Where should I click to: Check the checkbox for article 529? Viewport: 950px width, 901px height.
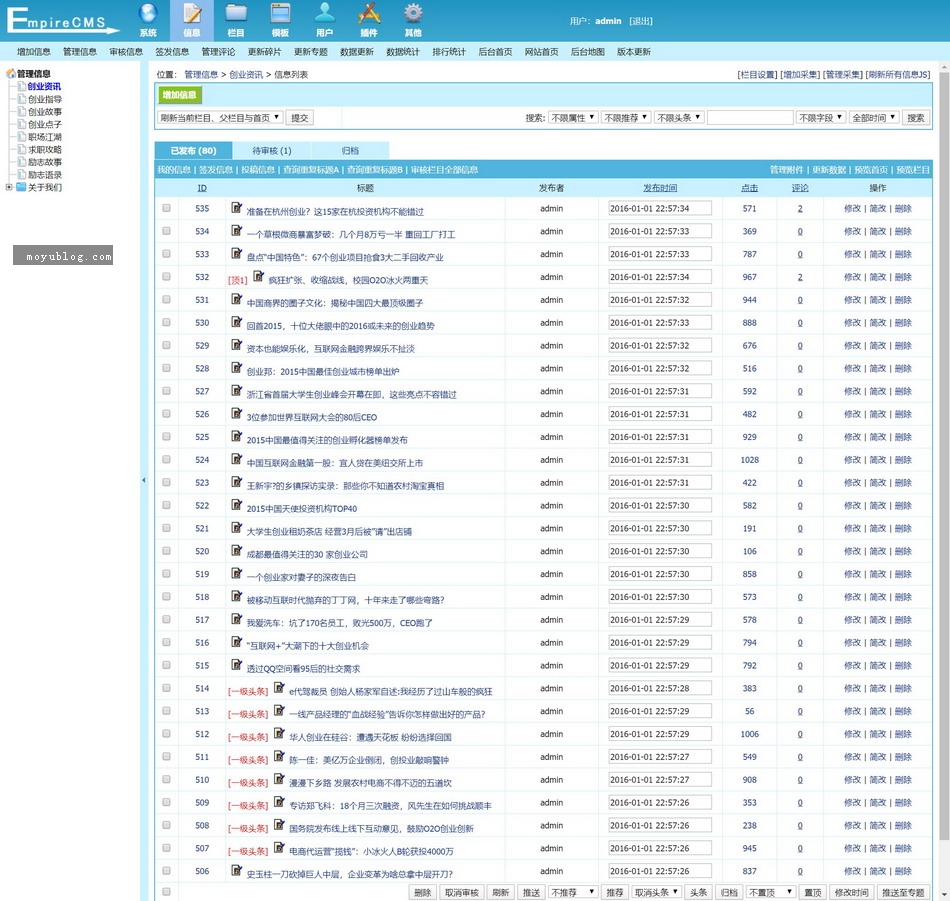(x=167, y=345)
